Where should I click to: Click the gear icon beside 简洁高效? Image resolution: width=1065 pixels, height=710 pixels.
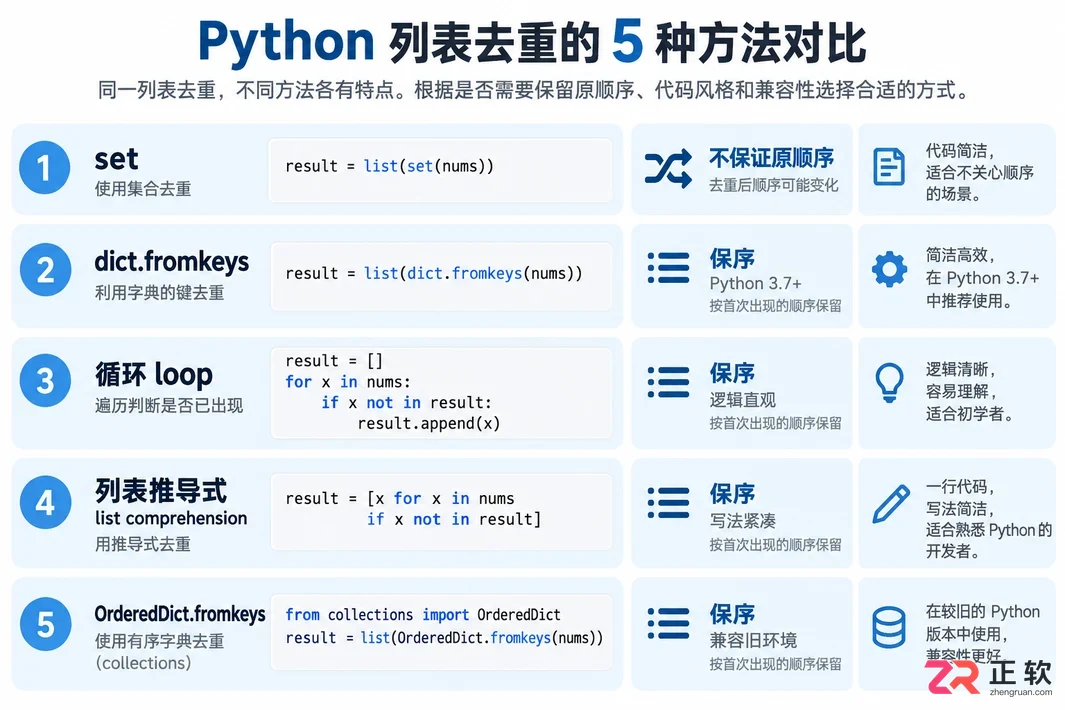tap(889, 269)
